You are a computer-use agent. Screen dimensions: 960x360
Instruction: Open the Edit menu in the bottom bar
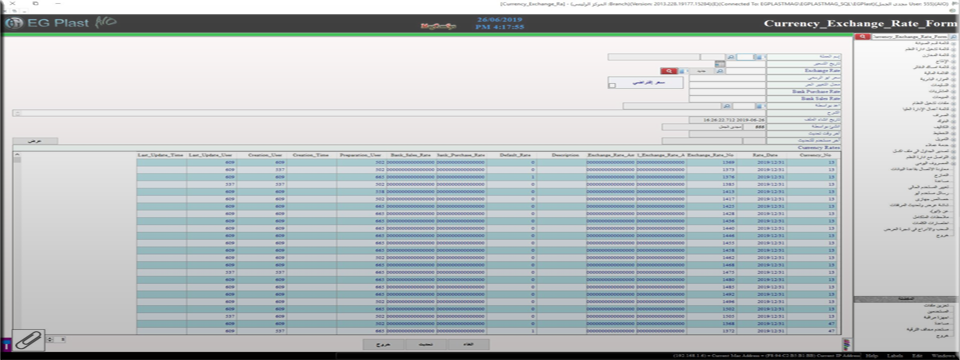917,356
